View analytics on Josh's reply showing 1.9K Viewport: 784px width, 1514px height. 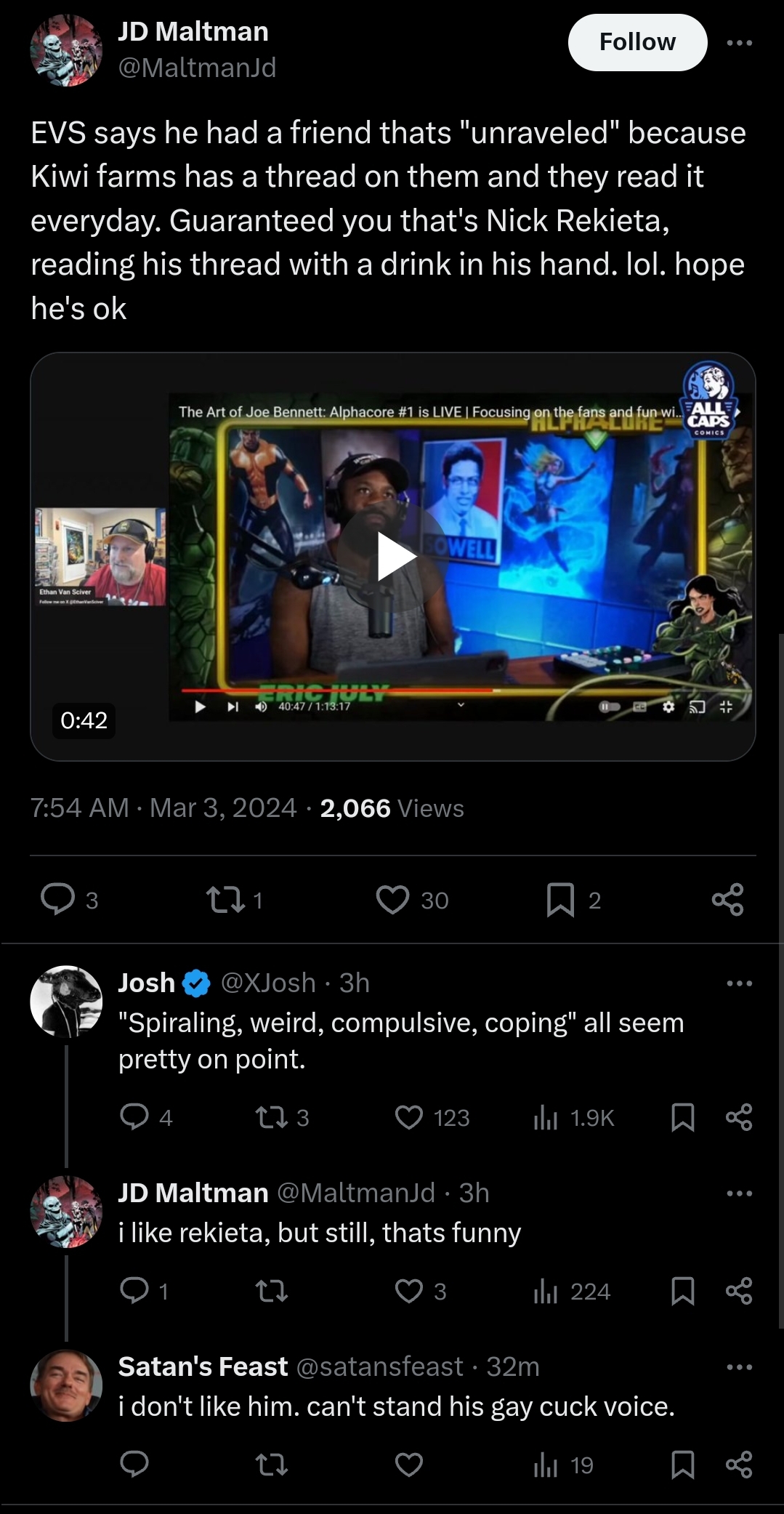tap(574, 1117)
